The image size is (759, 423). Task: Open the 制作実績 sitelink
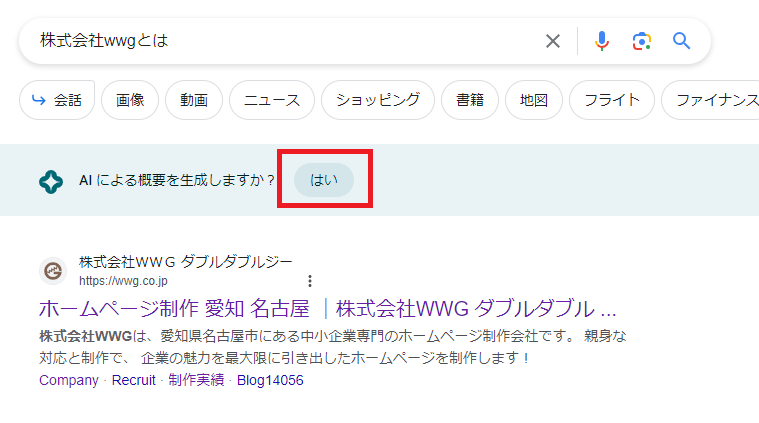pos(196,381)
